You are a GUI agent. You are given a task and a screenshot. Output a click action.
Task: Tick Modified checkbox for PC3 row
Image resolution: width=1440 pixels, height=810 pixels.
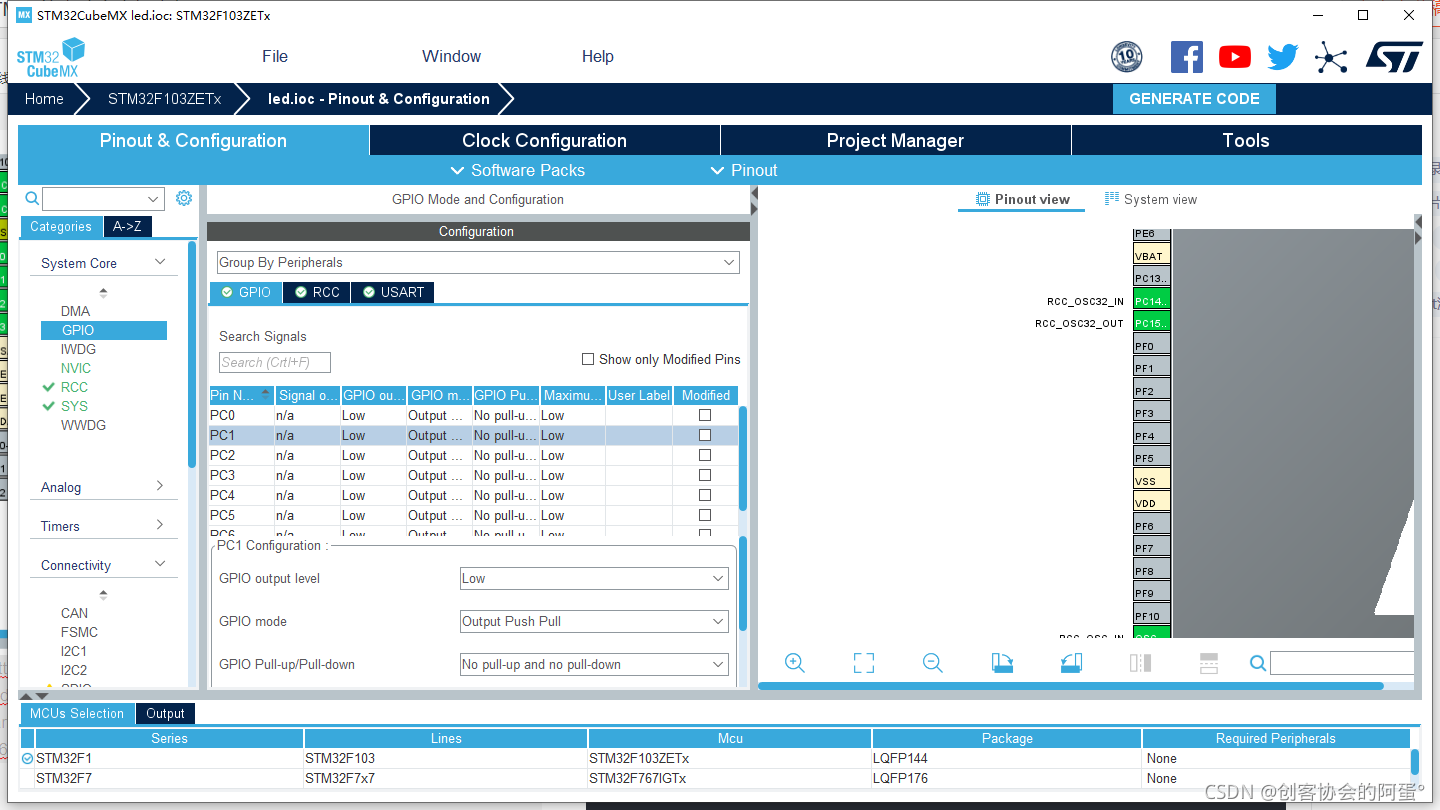tap(705, 475)
